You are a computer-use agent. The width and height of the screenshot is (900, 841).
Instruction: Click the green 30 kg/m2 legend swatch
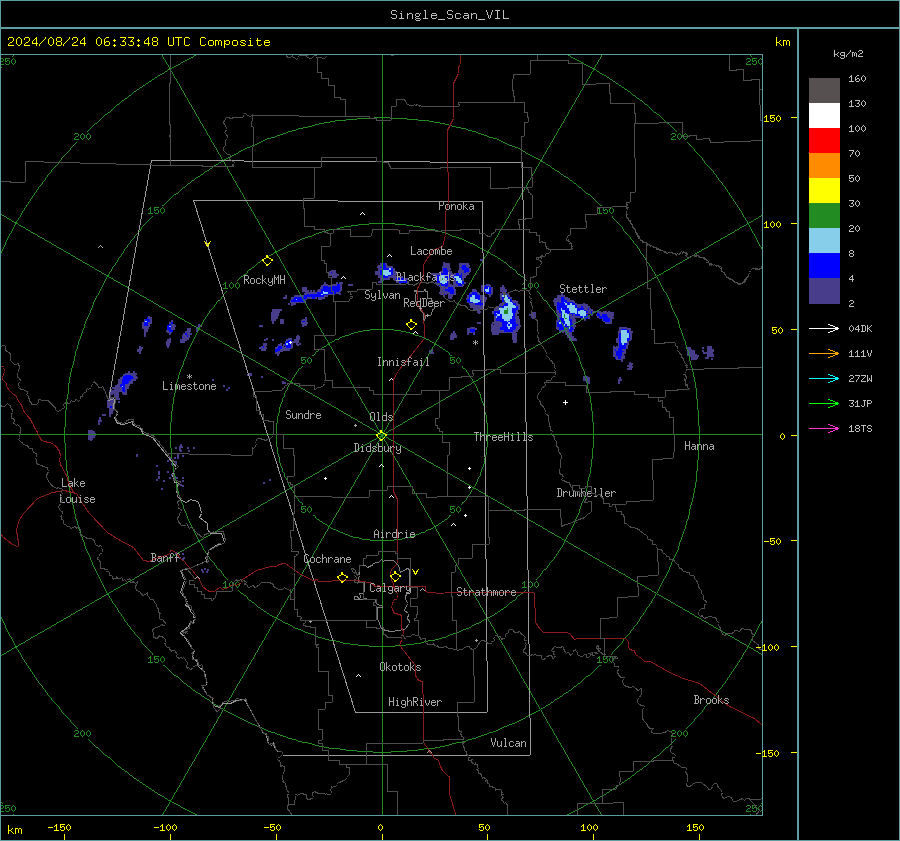coord(824,216)
